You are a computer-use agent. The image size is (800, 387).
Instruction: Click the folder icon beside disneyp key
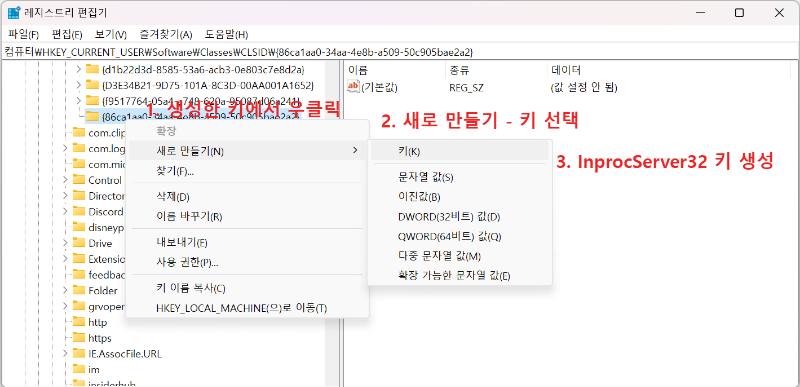[79, 227]
